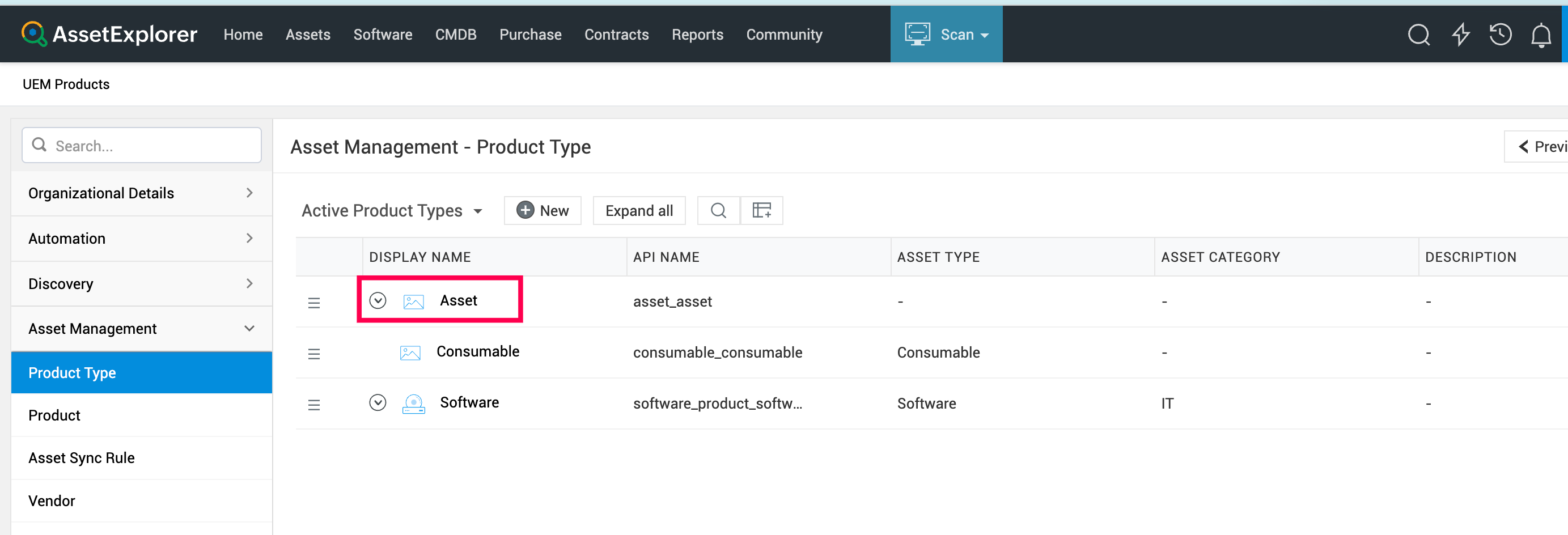
Task: Open notifications bell icon
Action: pos(1541,35)
